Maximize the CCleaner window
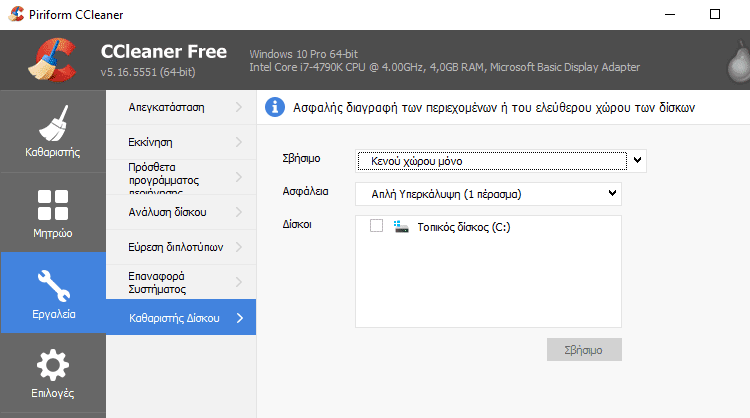This screenshot has width=750, height=418. pos(715,14)
